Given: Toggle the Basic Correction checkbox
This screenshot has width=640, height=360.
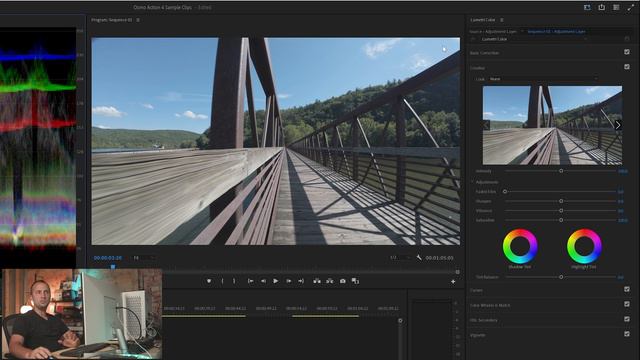Looking at the screenshot, I should tap(627, 52).
